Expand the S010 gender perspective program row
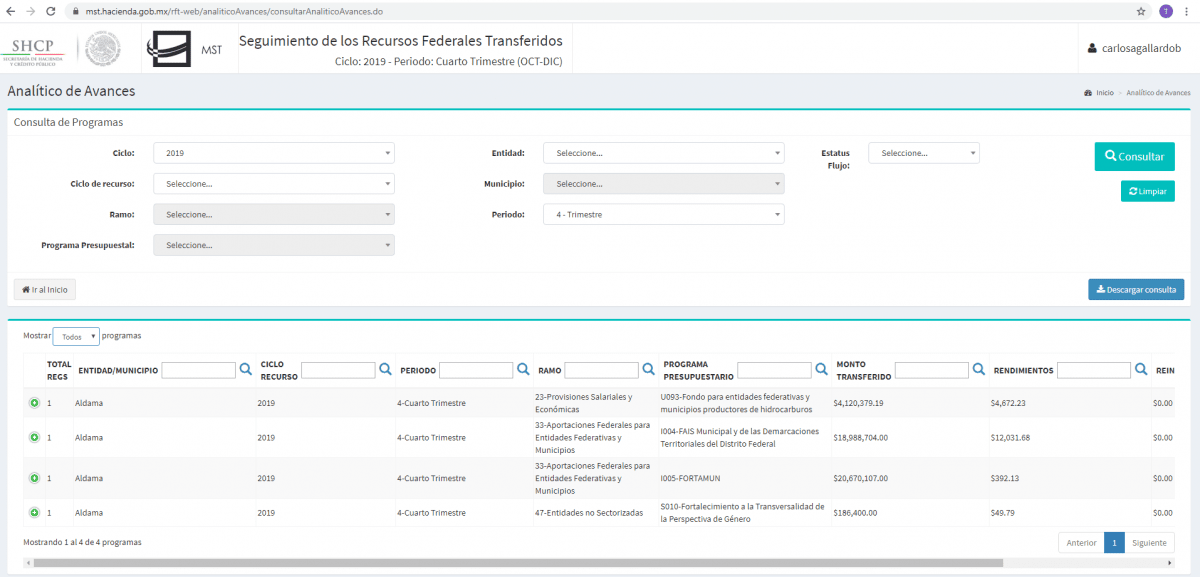 point(34,513)
